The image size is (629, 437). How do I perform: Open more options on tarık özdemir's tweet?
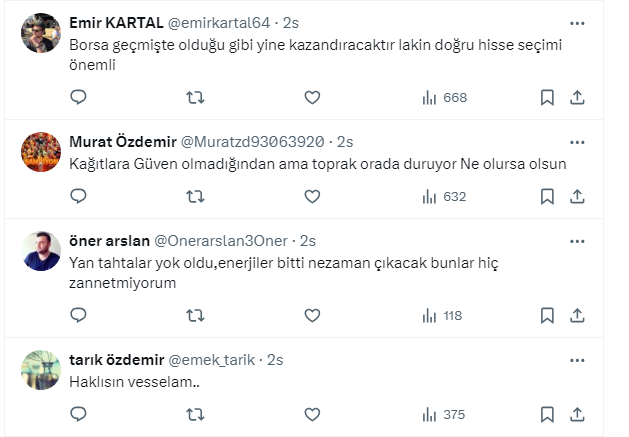tap(577, 359)
